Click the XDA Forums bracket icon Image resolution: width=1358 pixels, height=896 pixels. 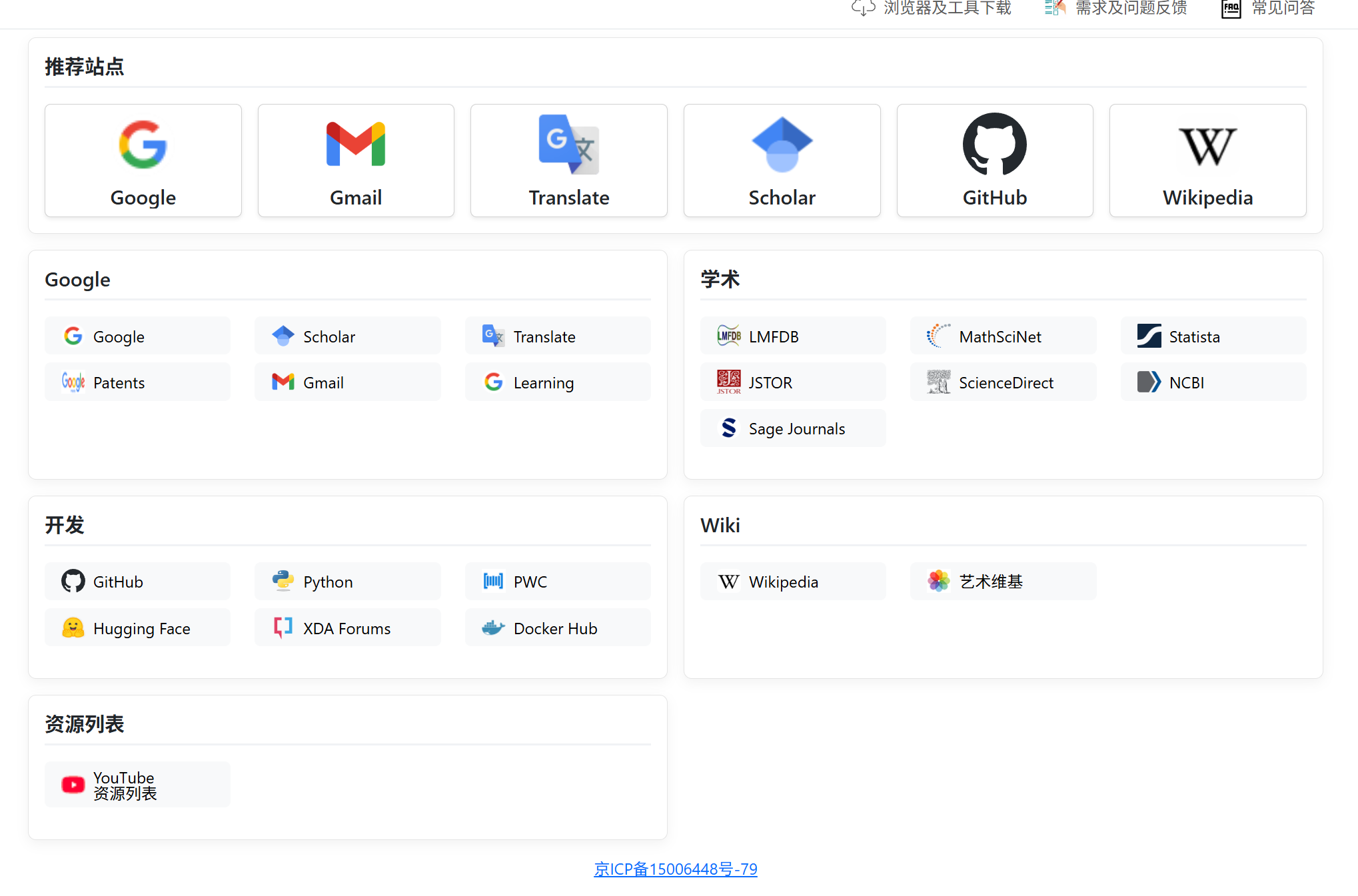(283, 628)
